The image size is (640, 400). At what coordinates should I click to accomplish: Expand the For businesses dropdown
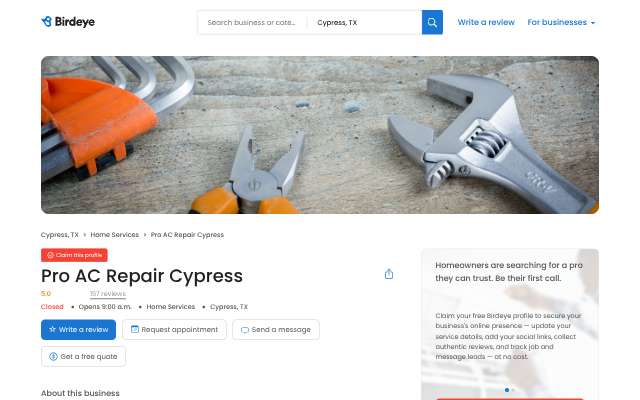(x=561, y=22)
